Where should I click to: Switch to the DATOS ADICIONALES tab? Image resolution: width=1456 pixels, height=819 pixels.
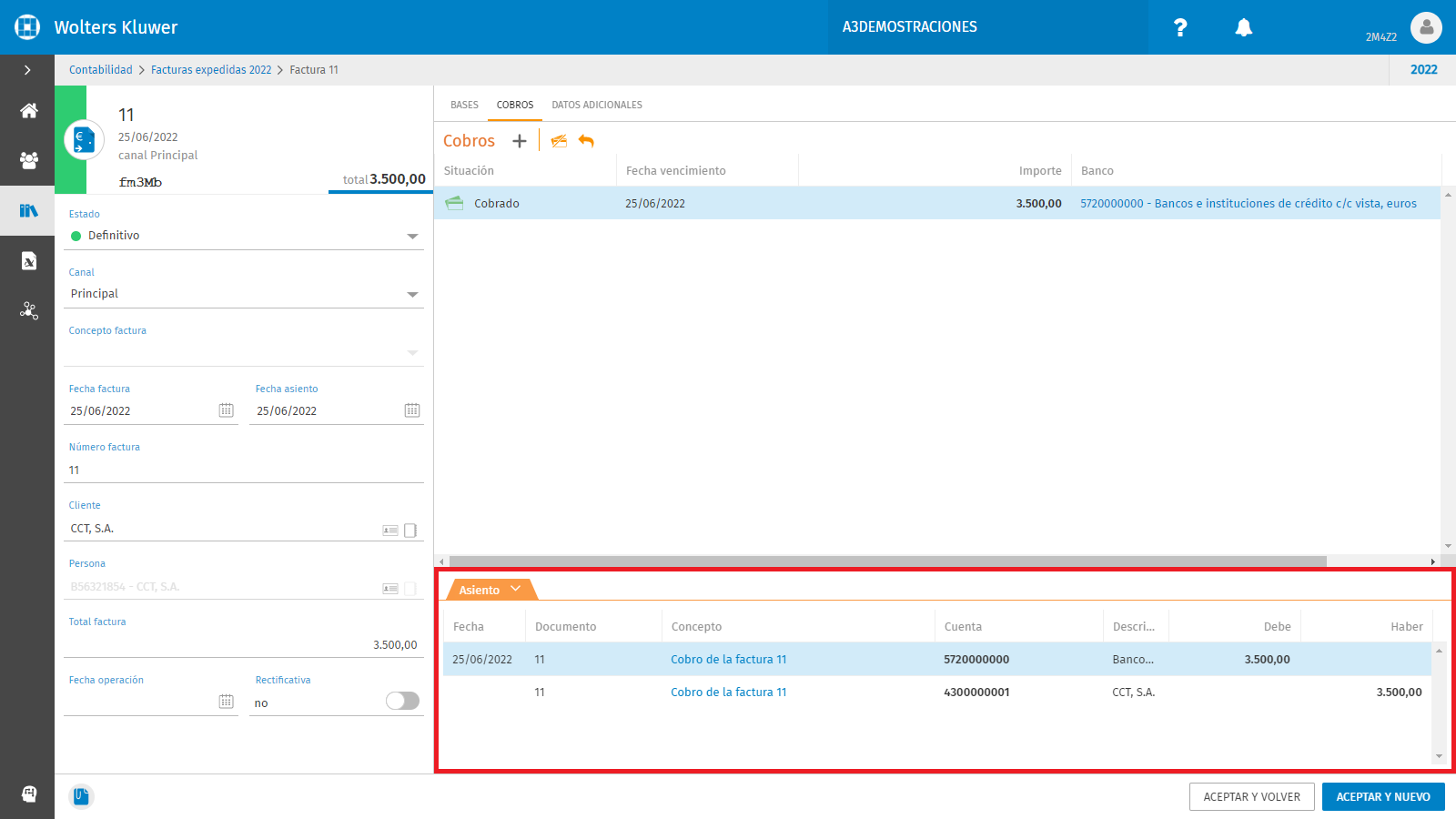point(597,105)
